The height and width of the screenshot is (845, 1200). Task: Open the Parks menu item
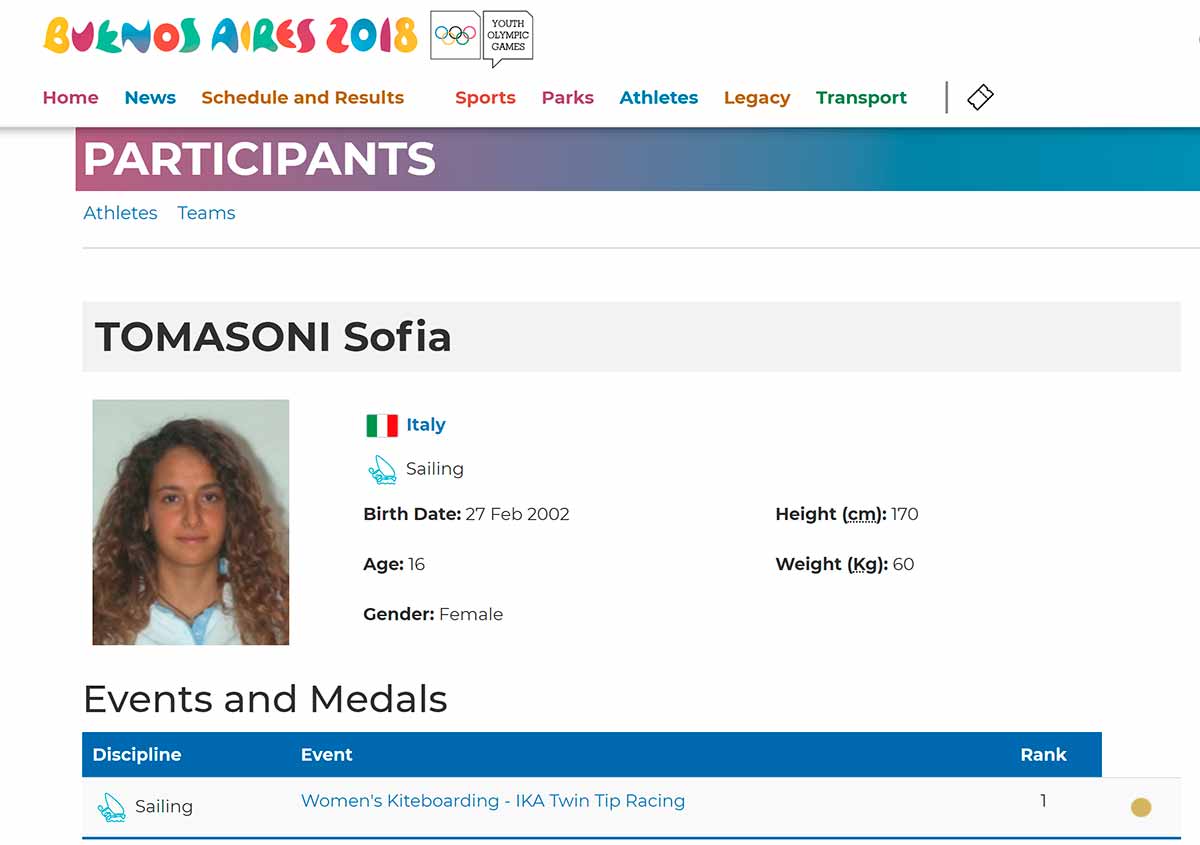[x=568, y=97]
